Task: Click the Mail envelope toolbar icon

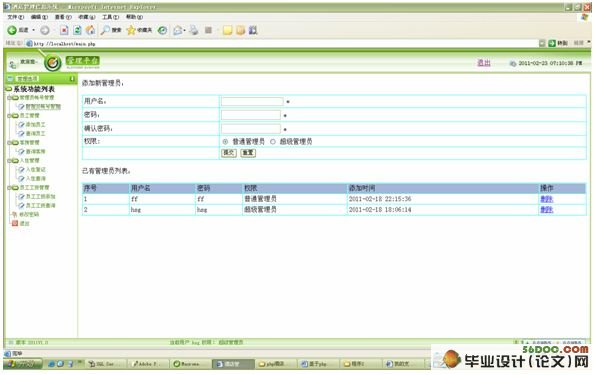Action: tap(177, 30)
